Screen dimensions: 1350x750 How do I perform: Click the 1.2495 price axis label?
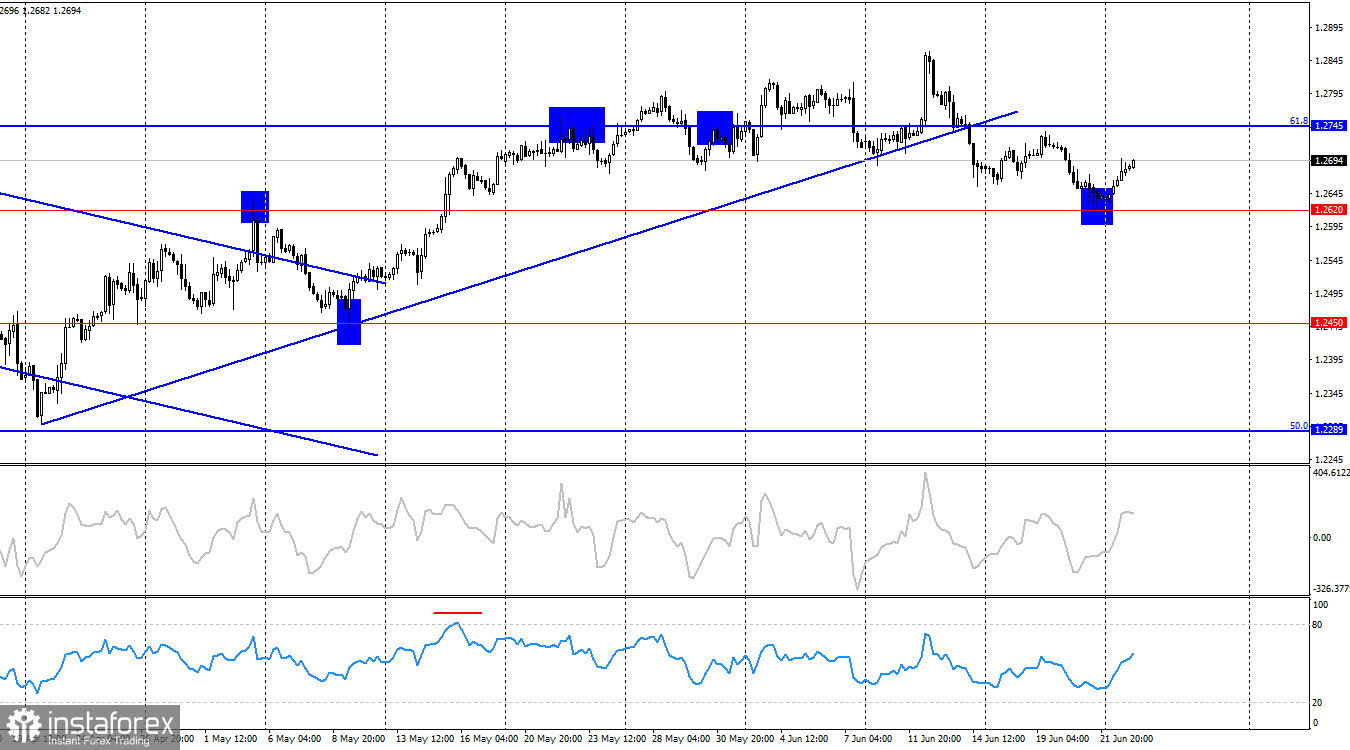point(1331,293)
